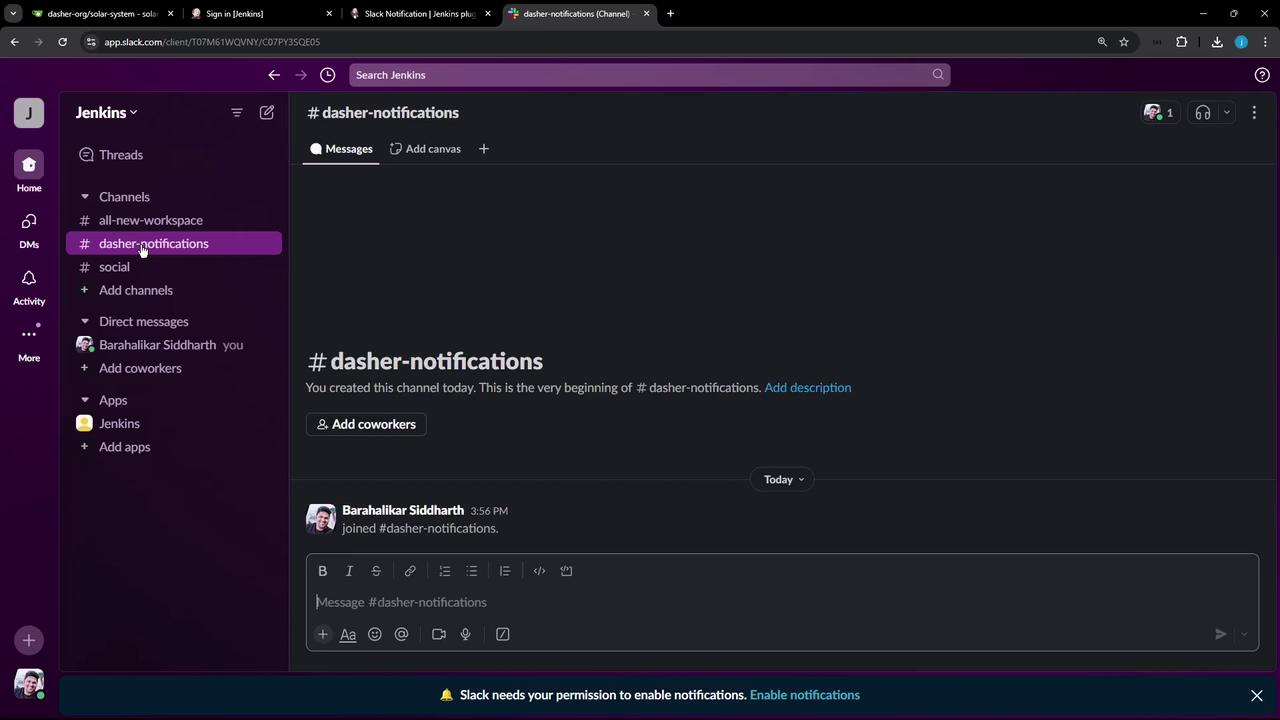1280x720 pixels.
Task: Click the Add description link
Action: pyautogui.click(x=808, y=388)
